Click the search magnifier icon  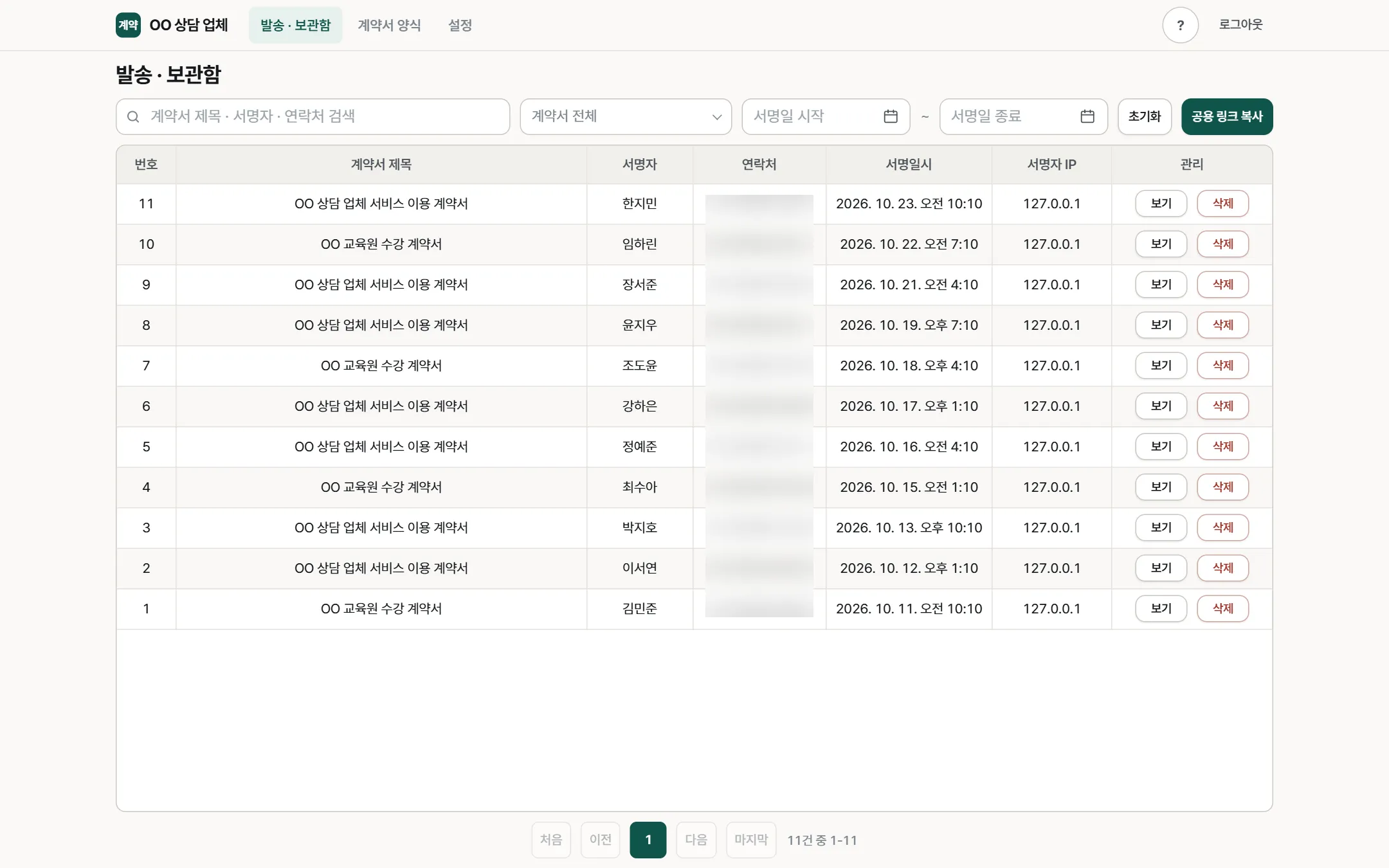pyautogui.click(x=133, y=116)
